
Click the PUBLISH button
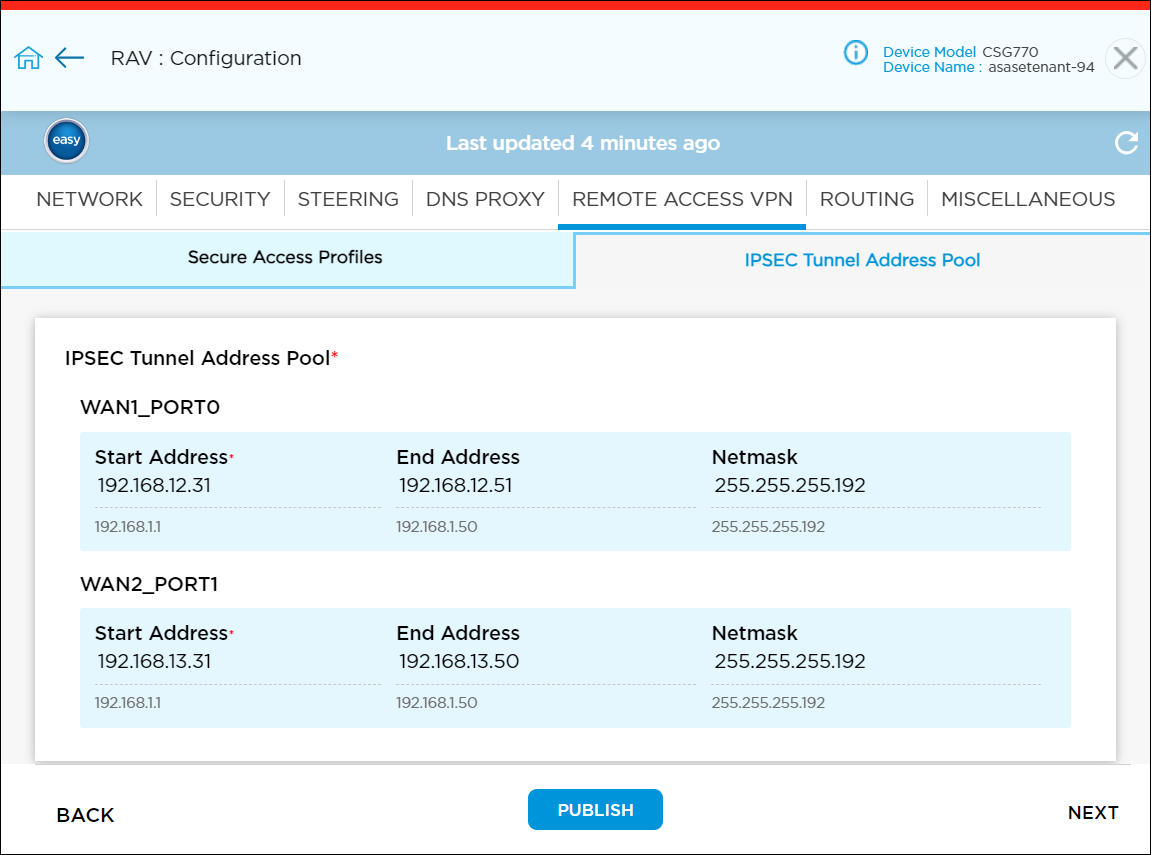pyautogui.click(x=595, y=809)
